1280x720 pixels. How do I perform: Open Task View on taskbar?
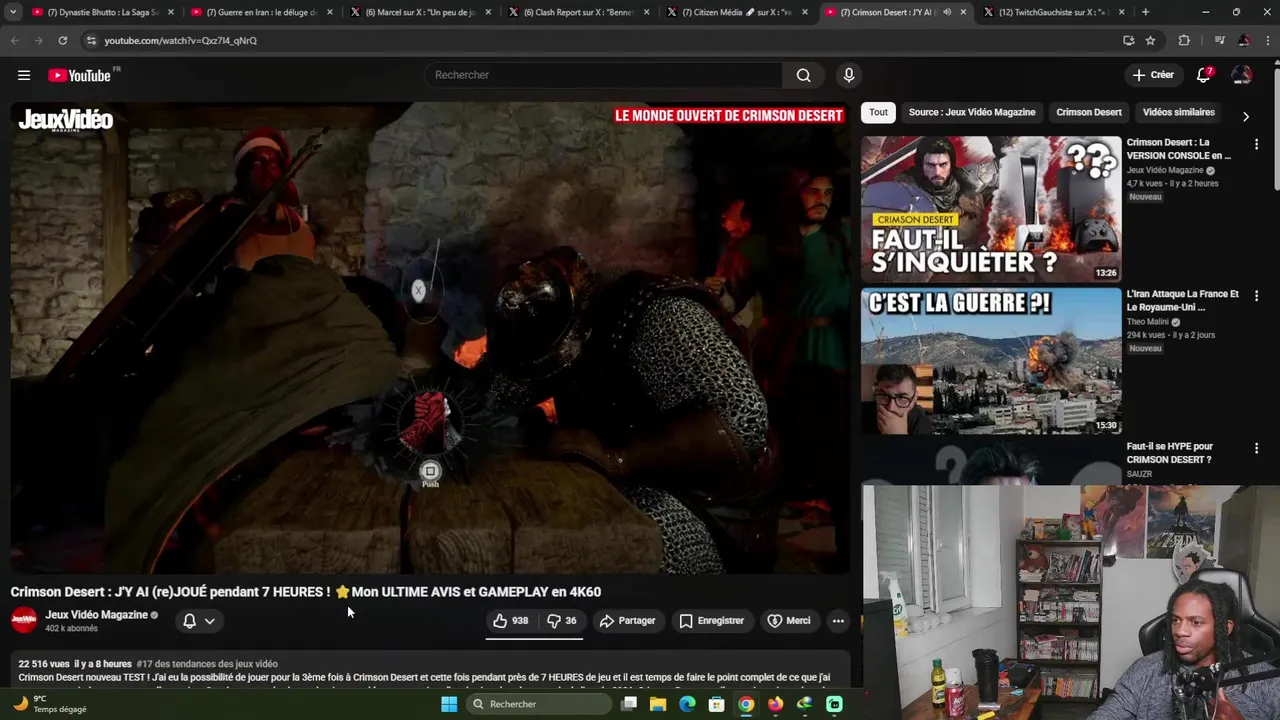pyautogui.click(x=629, y=704)
